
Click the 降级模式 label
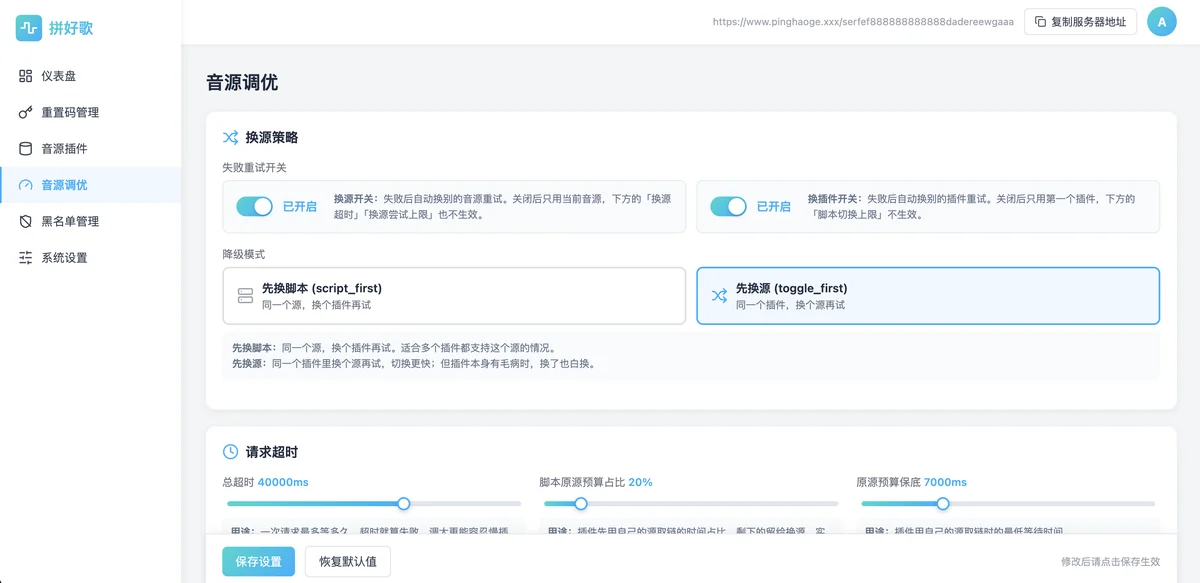(x=243, y=255)
